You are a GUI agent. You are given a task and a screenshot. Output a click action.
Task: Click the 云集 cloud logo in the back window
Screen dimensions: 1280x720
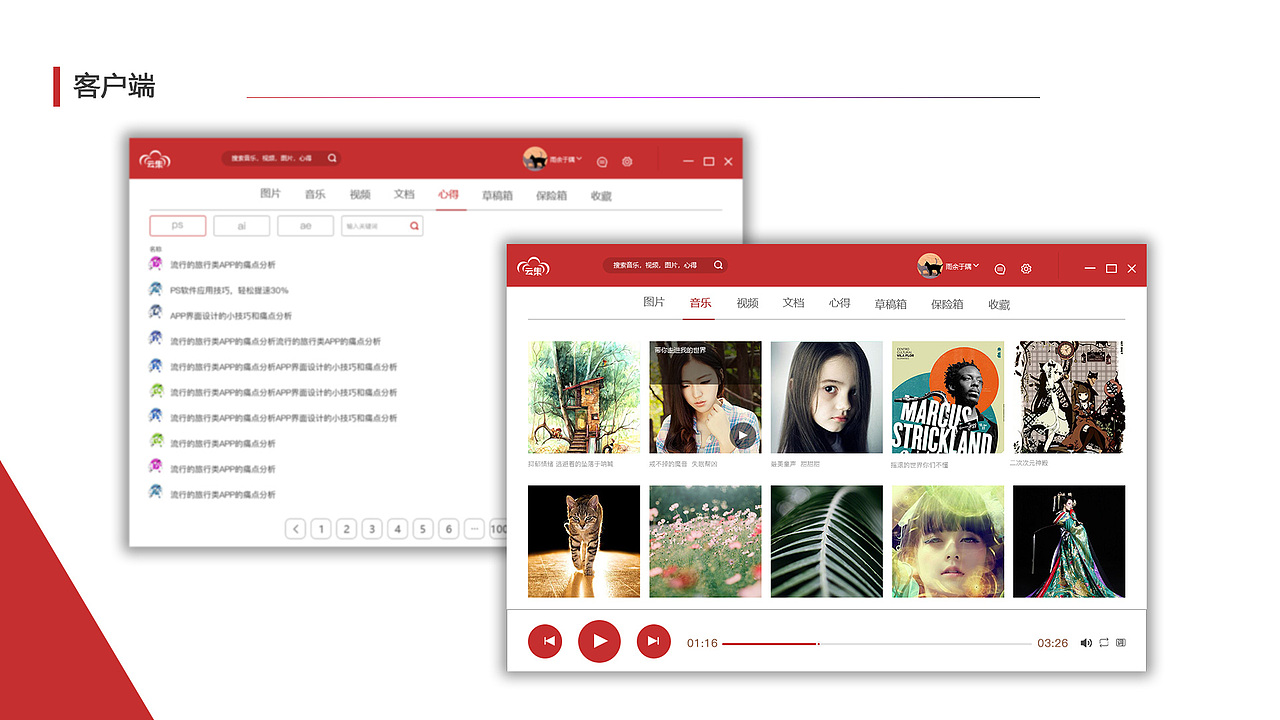[155, 159]
